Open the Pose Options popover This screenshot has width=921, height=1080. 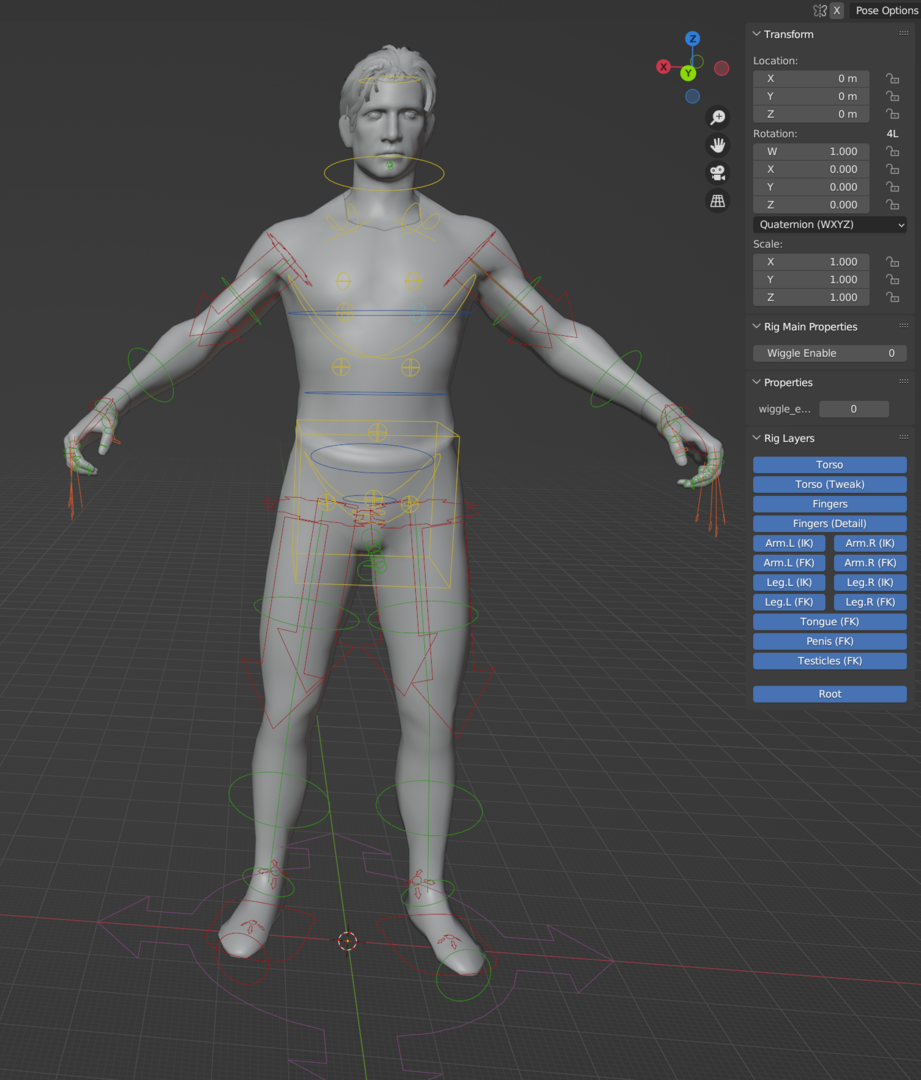(x=886, y=10)
